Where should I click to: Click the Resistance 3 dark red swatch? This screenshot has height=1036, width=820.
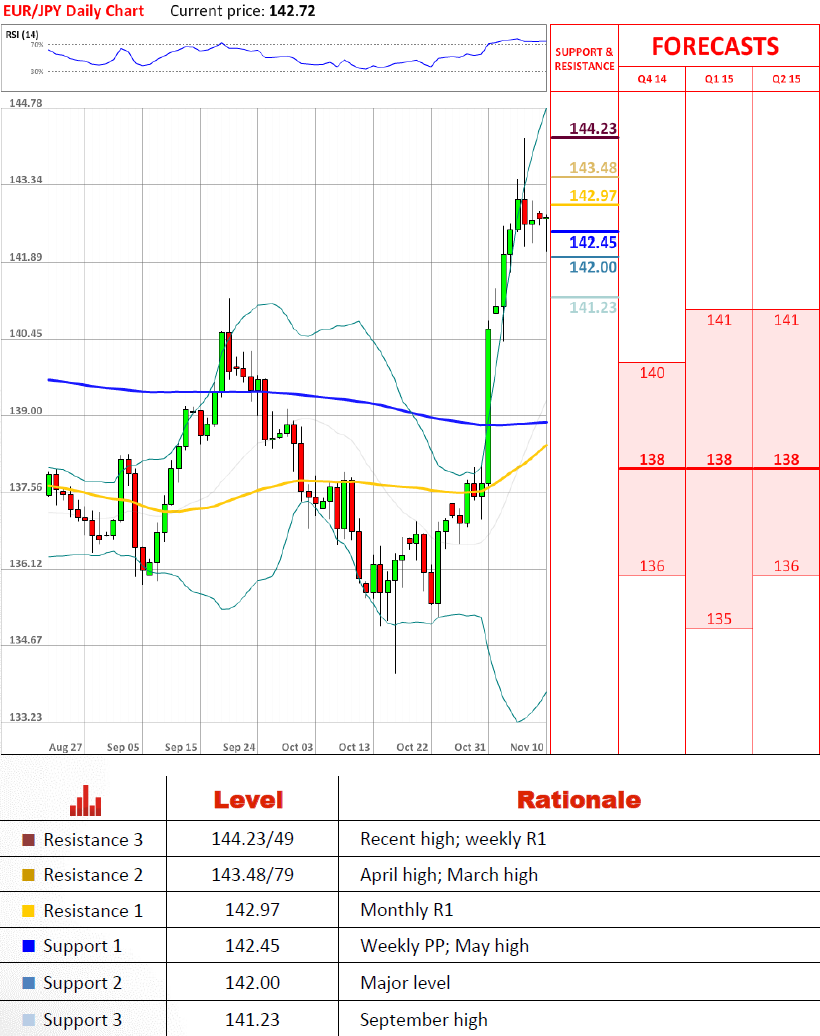point(28,840)
